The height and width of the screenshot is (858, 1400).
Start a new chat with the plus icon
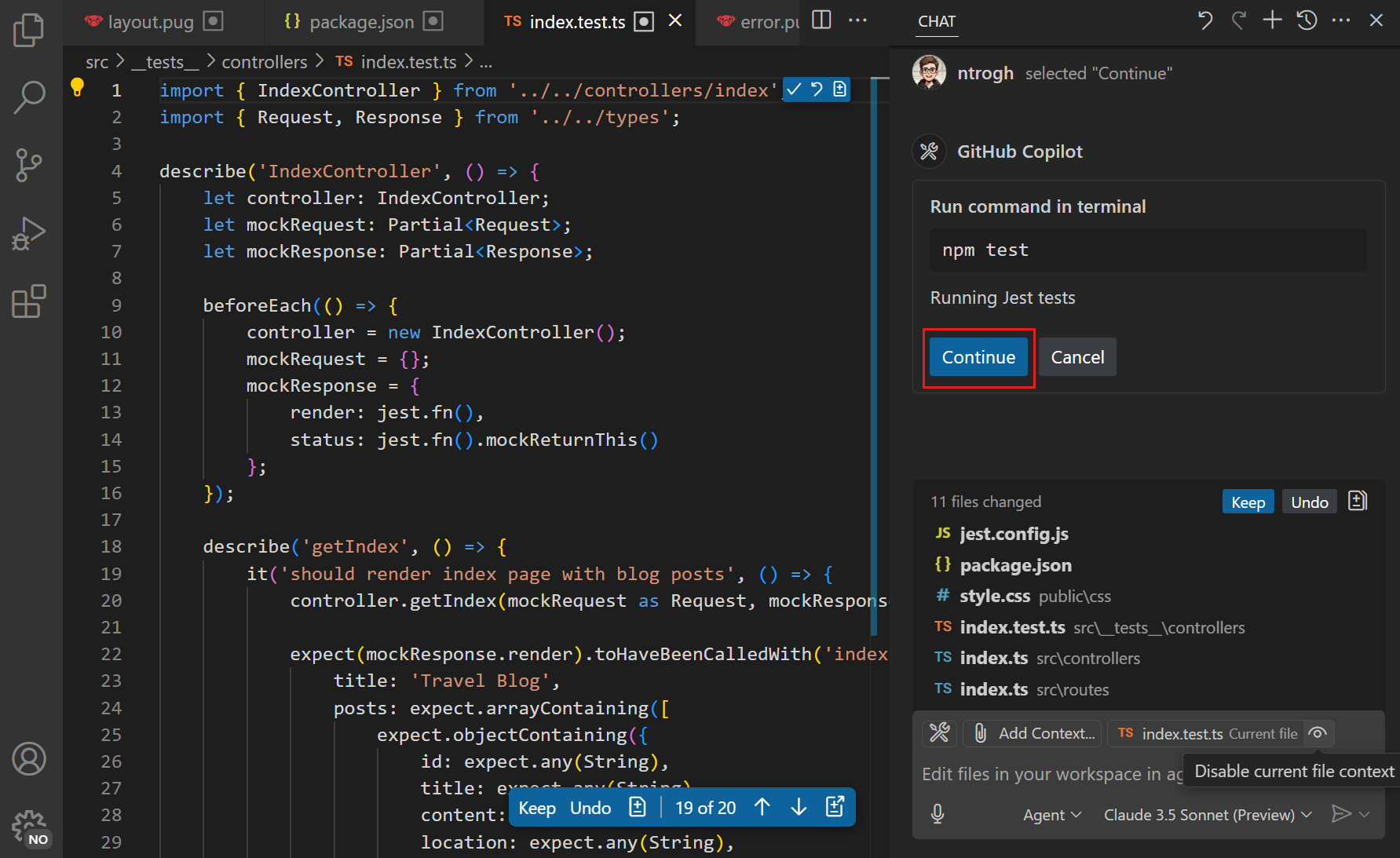1272,20
